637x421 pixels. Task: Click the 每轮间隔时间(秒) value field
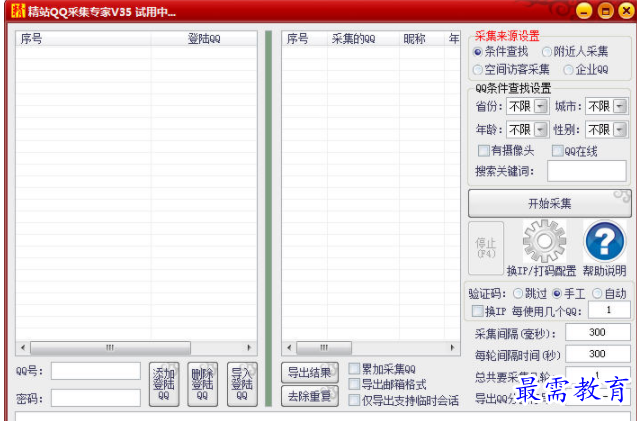tap(598, 354)
